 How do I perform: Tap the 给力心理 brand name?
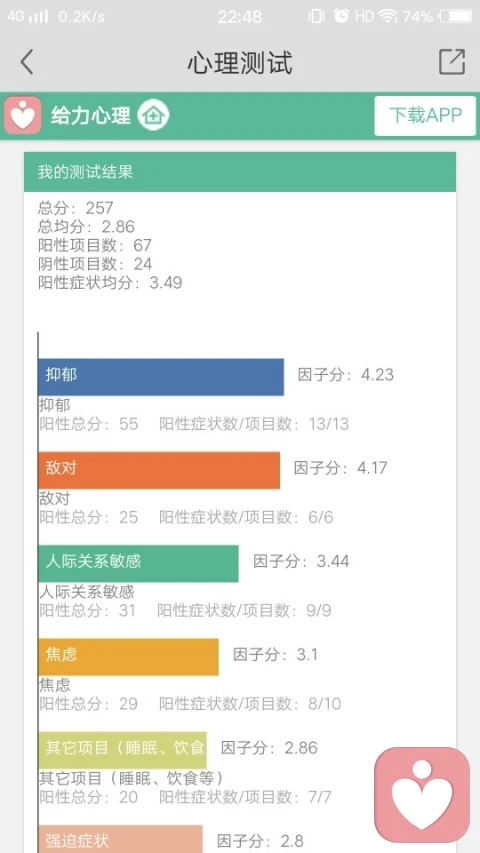91,115
